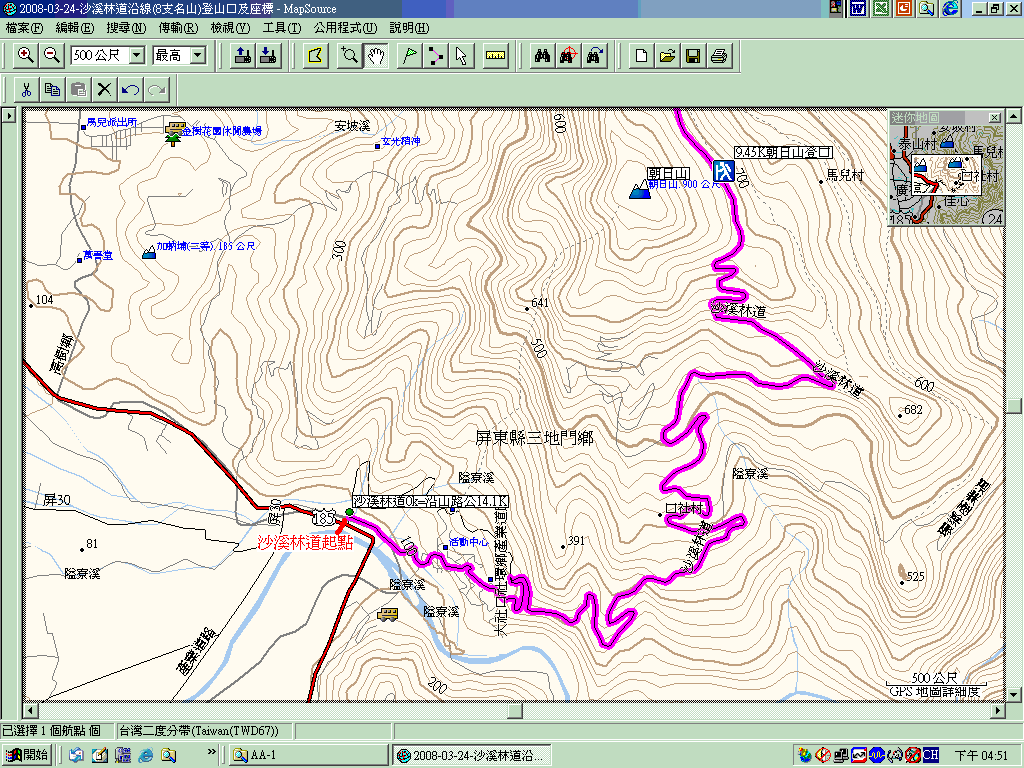Open the 搜尋(N) menu
This screenshot has width=1024, height=768.
click(126, 28)
